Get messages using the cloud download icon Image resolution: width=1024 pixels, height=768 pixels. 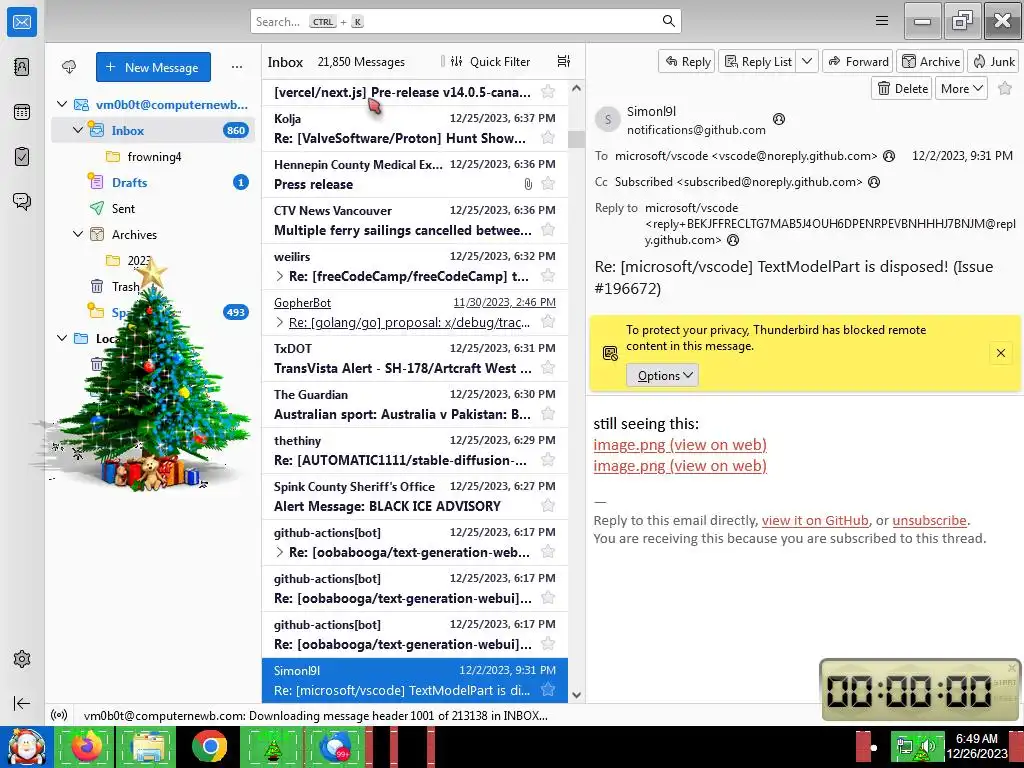(69, 67)
